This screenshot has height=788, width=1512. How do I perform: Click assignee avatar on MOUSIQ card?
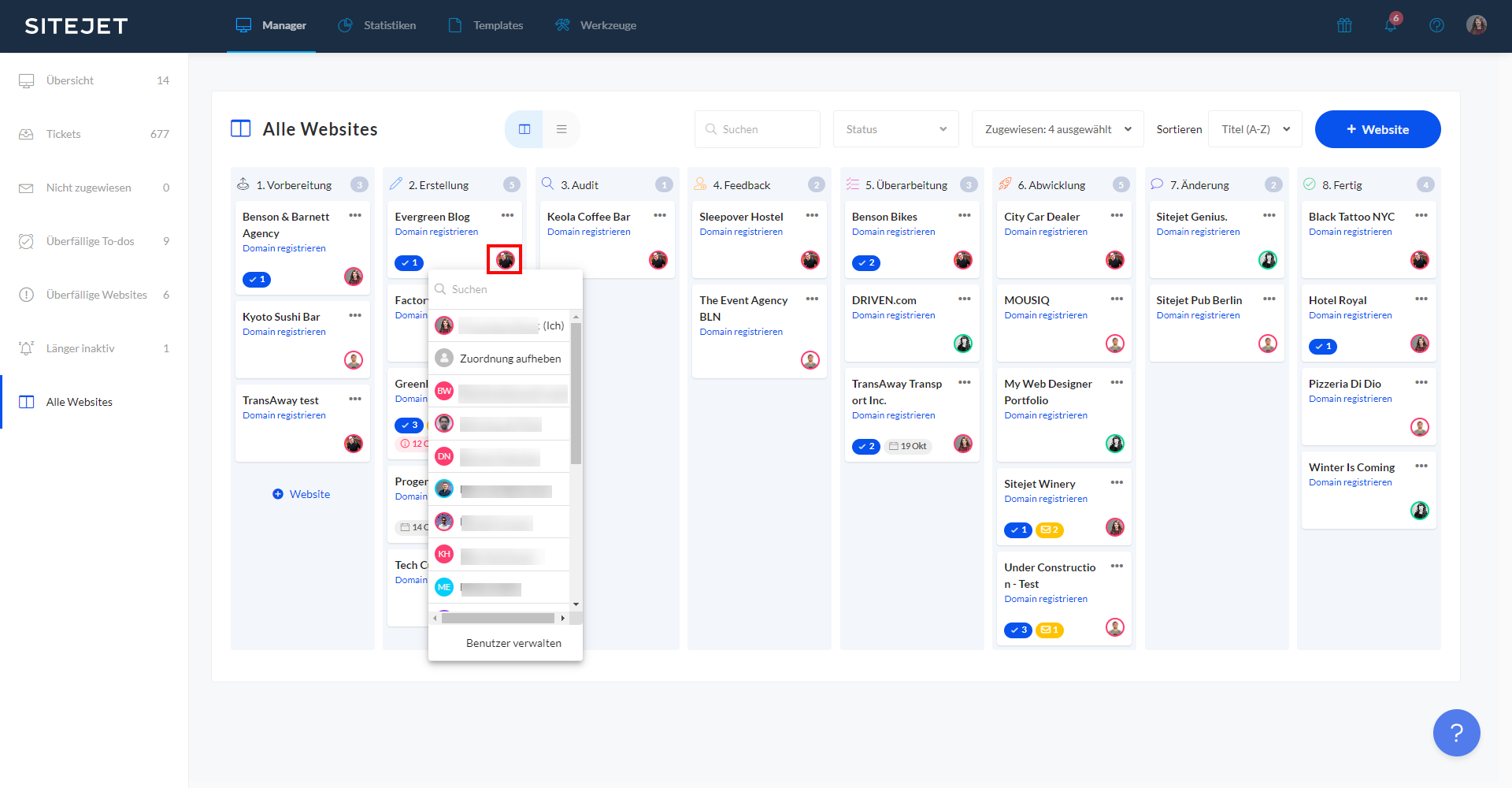tap(1115, 344)
